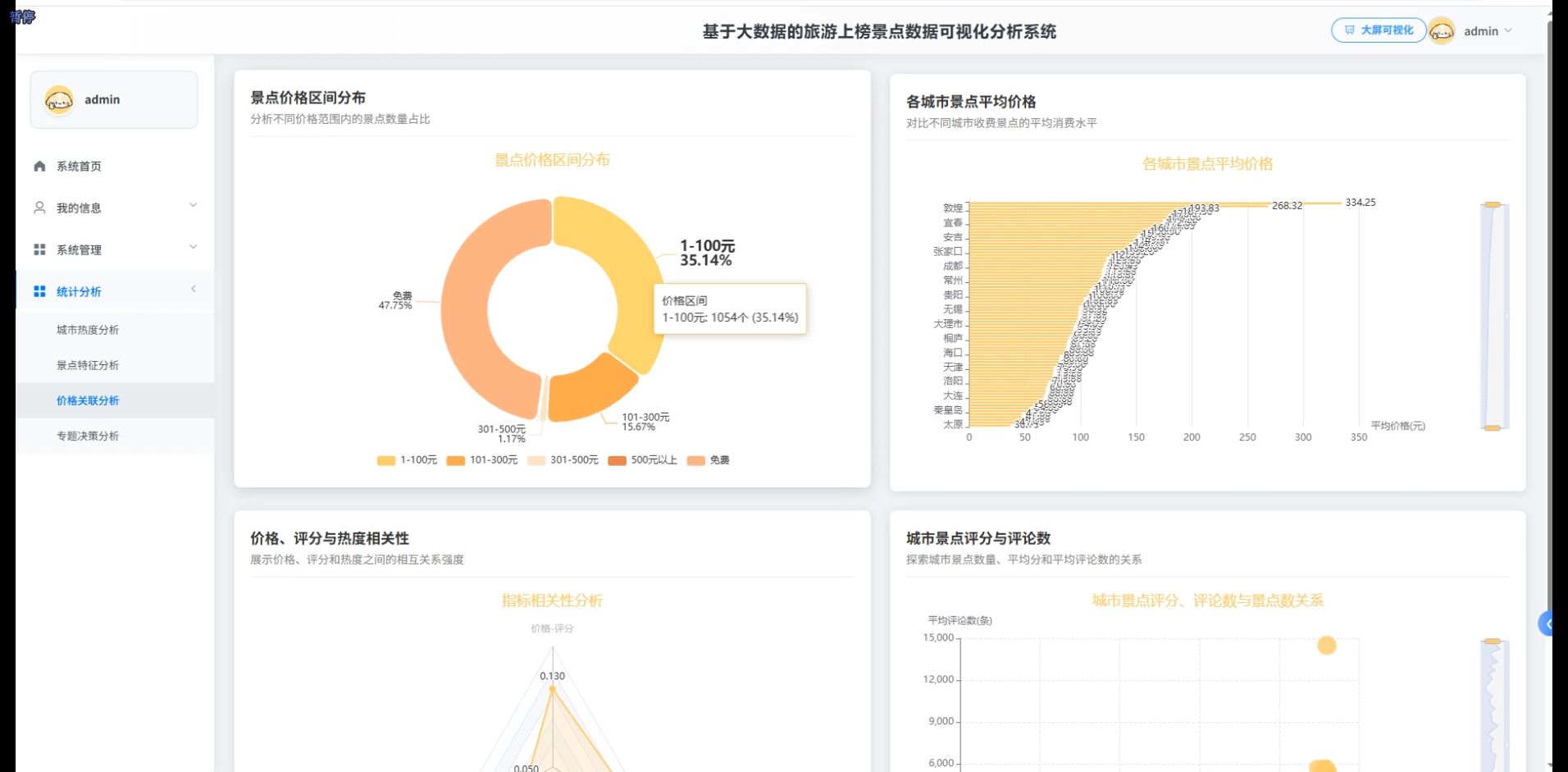Screen dimensions: 1568x772
Task: Click the radar point labeled 0.130
Action: [x=552, y=688]
